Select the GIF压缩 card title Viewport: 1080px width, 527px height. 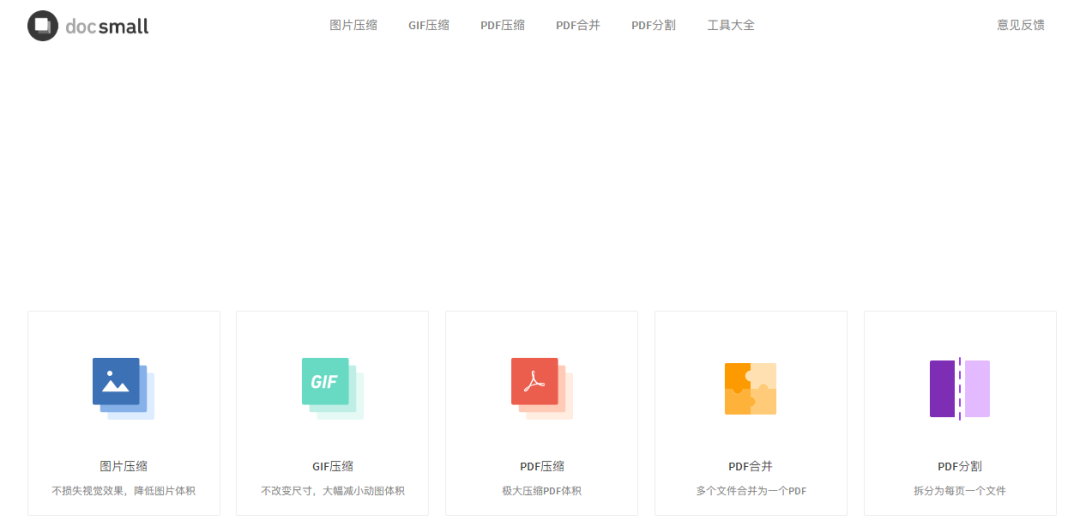click(x=333, y=466)
